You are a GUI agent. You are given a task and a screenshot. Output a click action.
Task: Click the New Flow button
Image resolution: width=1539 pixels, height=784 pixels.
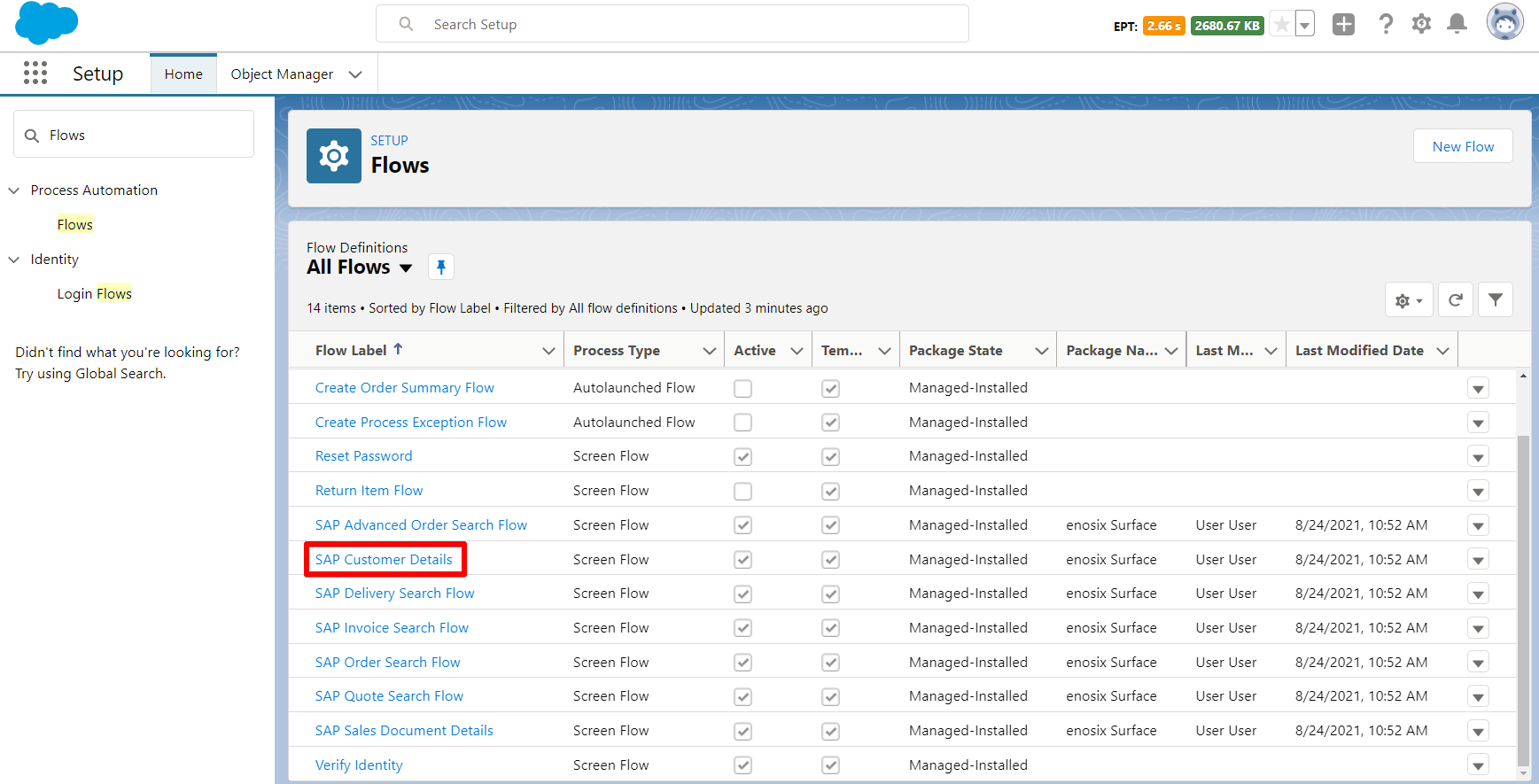point(1463,146)
